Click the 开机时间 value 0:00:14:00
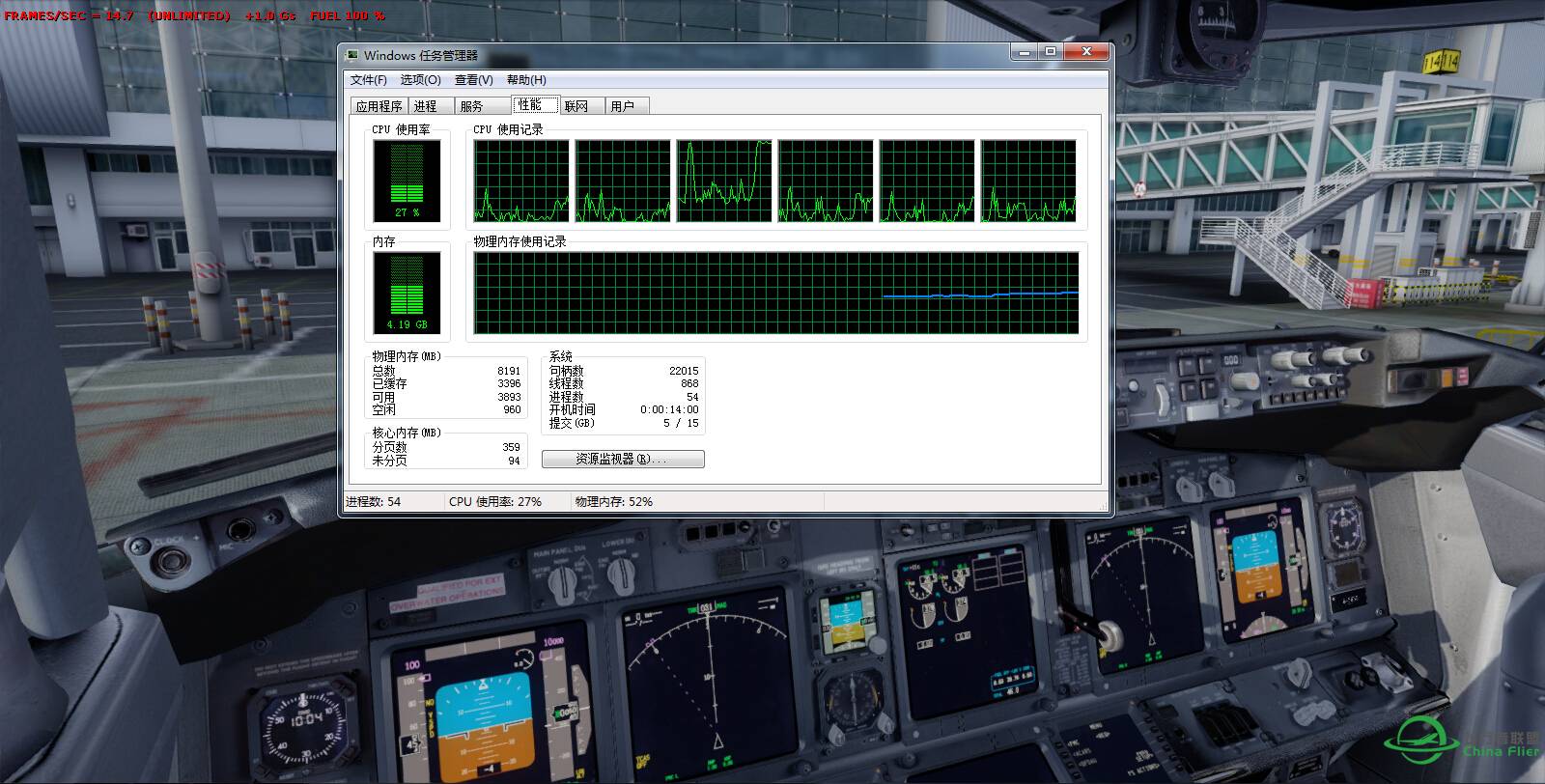The height and width of the screenshot is (784, 1545). 669,409
